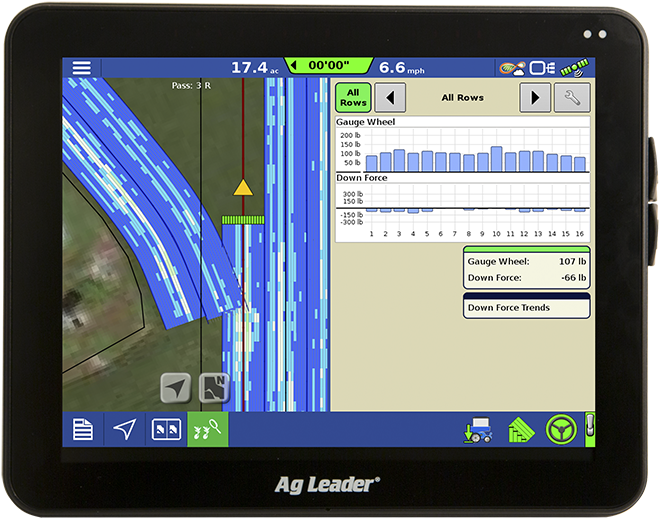Go to next row with right arrow
659x518 pixels.
pos(536,97)
